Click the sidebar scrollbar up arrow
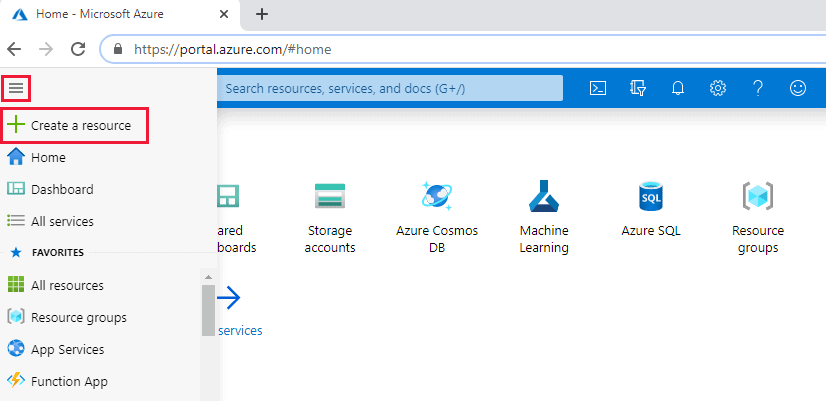The height and width of the screenshot is (401, 826). coord(208,277)
